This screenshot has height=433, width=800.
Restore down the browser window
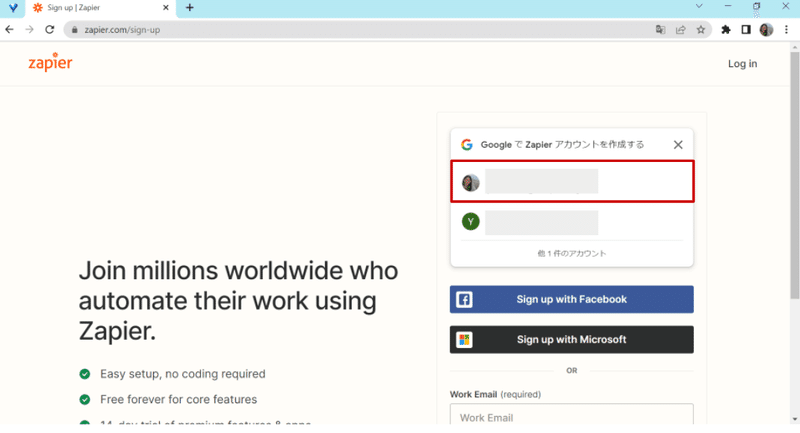pyautogui.click(x=757, y=6)
